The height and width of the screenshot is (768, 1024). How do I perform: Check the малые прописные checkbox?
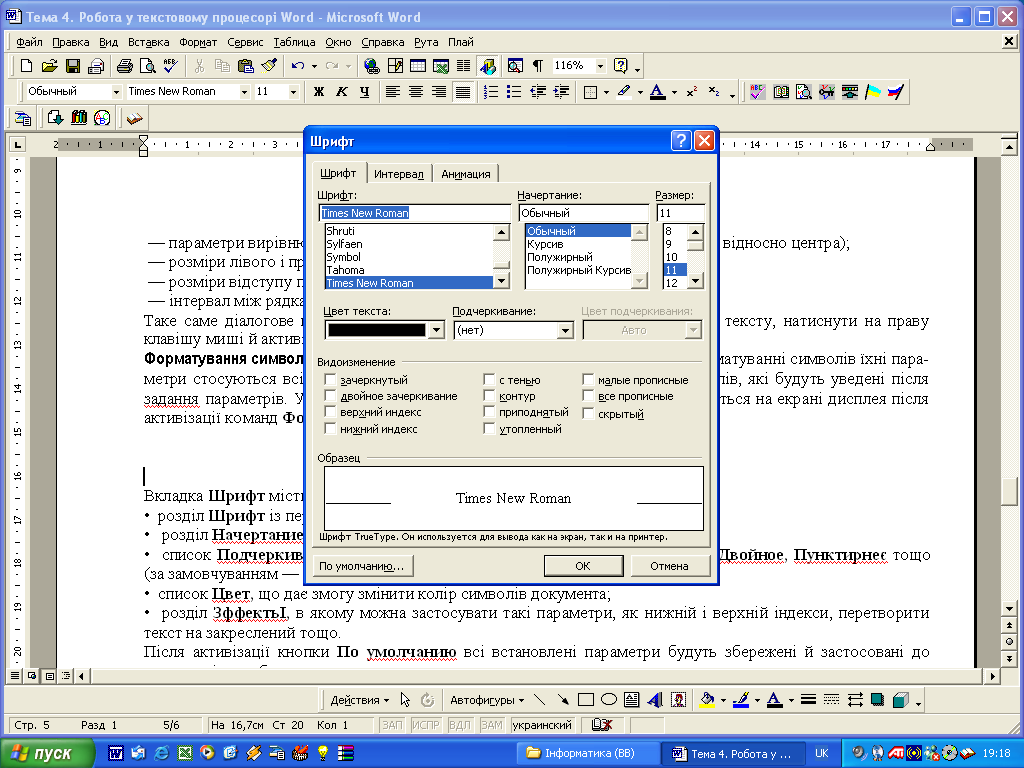pyautogui.click(x=588, y=379)
